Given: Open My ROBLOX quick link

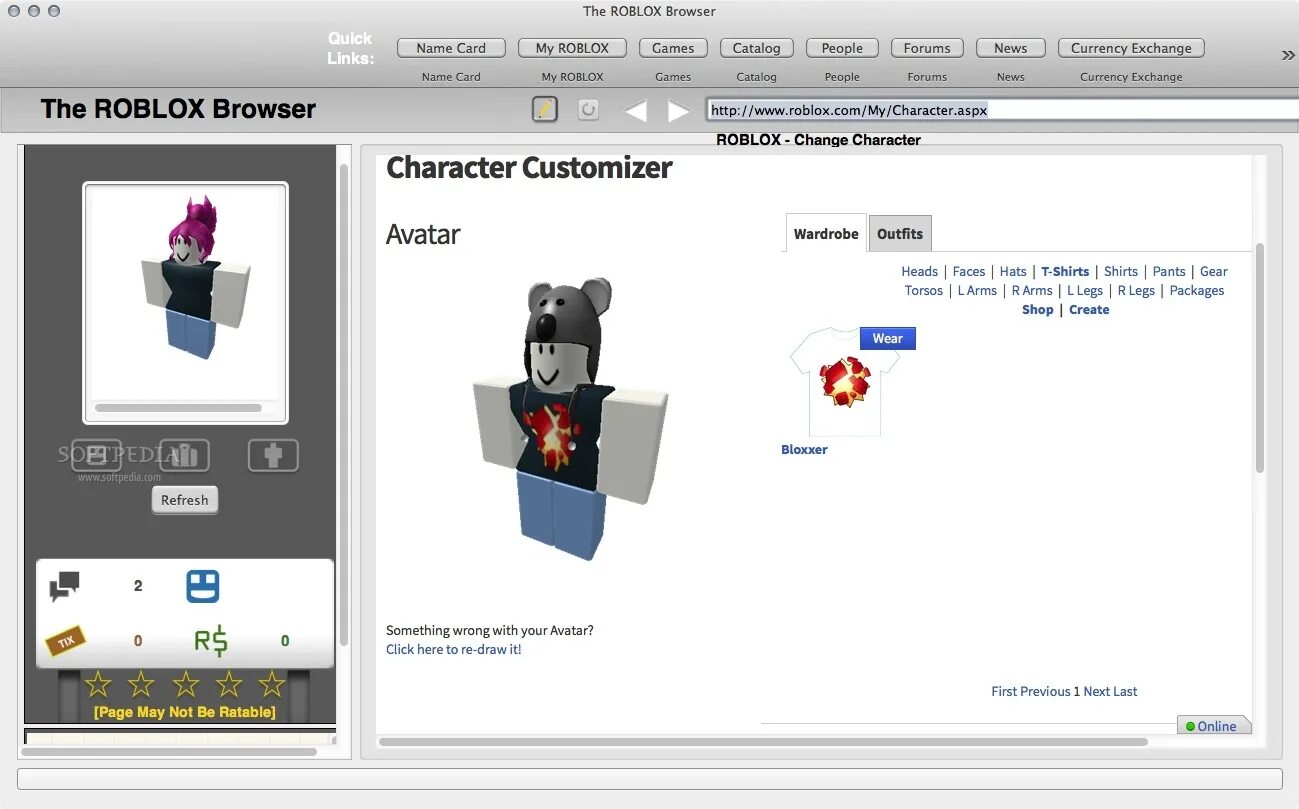Looking at the screenshot, I should point(572,48).
